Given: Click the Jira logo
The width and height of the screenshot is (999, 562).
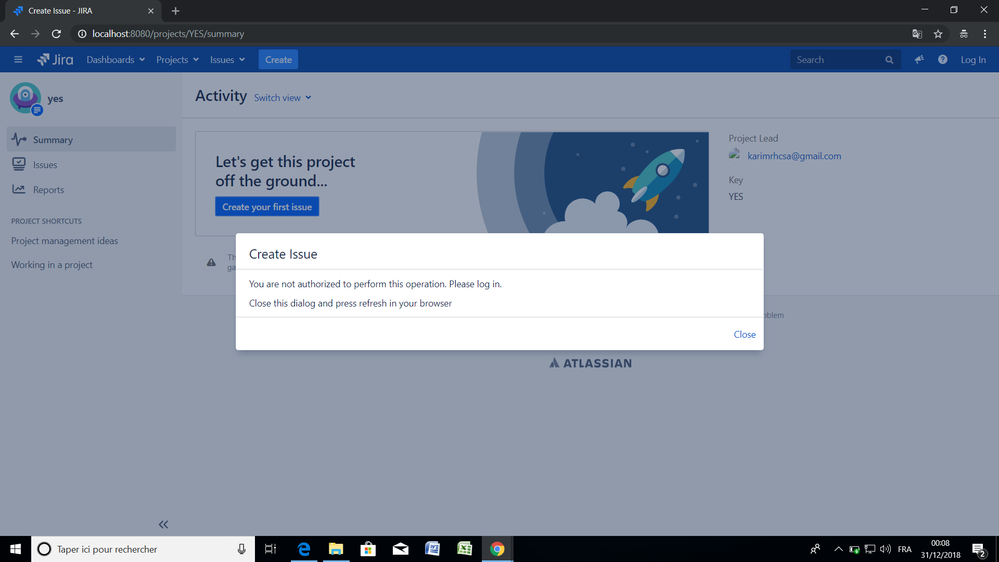Looking at the screenshot, I should click(55, 59).
